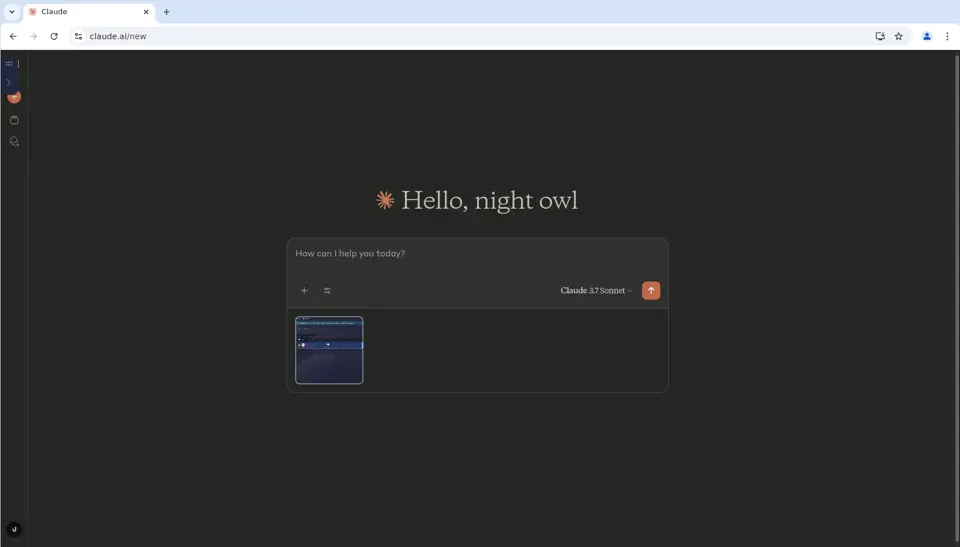
Task: Expand the sidebar with the chevron arrow
Action: click(x=9, y=82)
